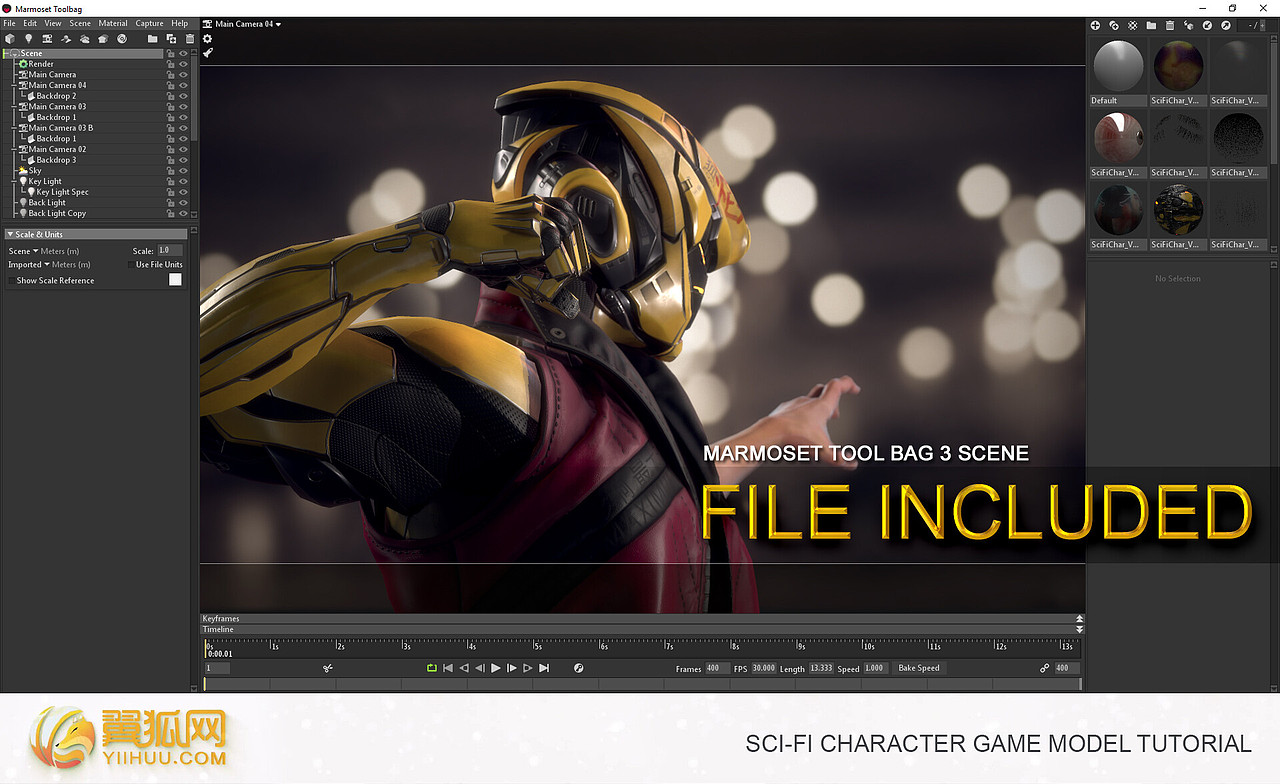Add a new light with the lightbulb icon
The height and width of the screenshot is (784, 1280).
tap(28, 39)
